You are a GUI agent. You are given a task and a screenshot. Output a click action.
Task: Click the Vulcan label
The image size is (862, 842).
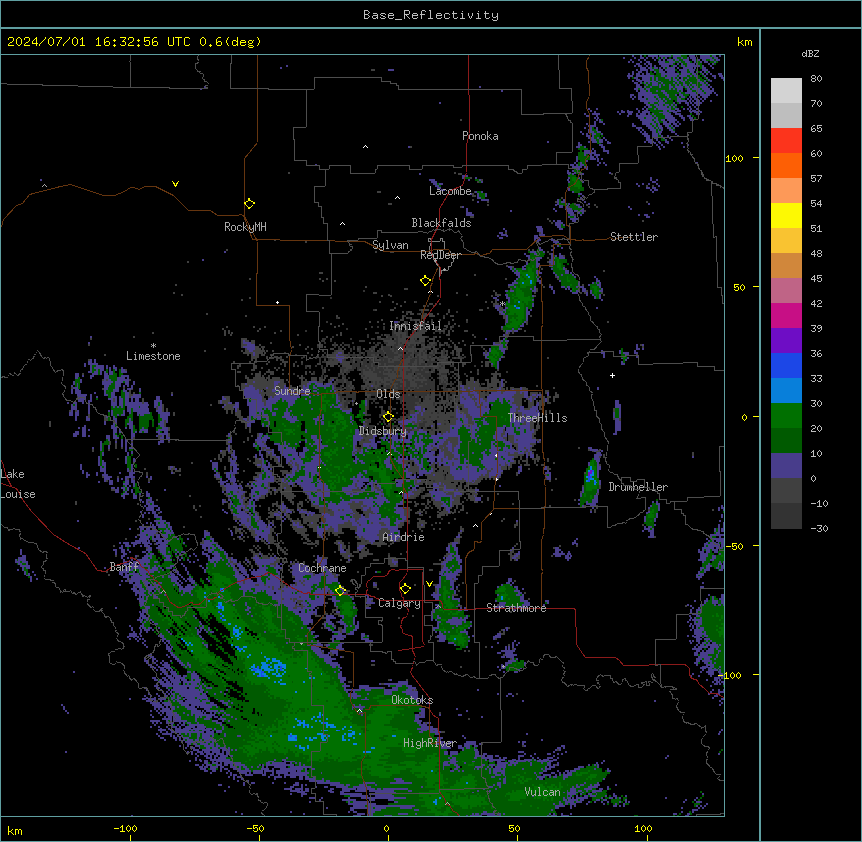point(543,792)
